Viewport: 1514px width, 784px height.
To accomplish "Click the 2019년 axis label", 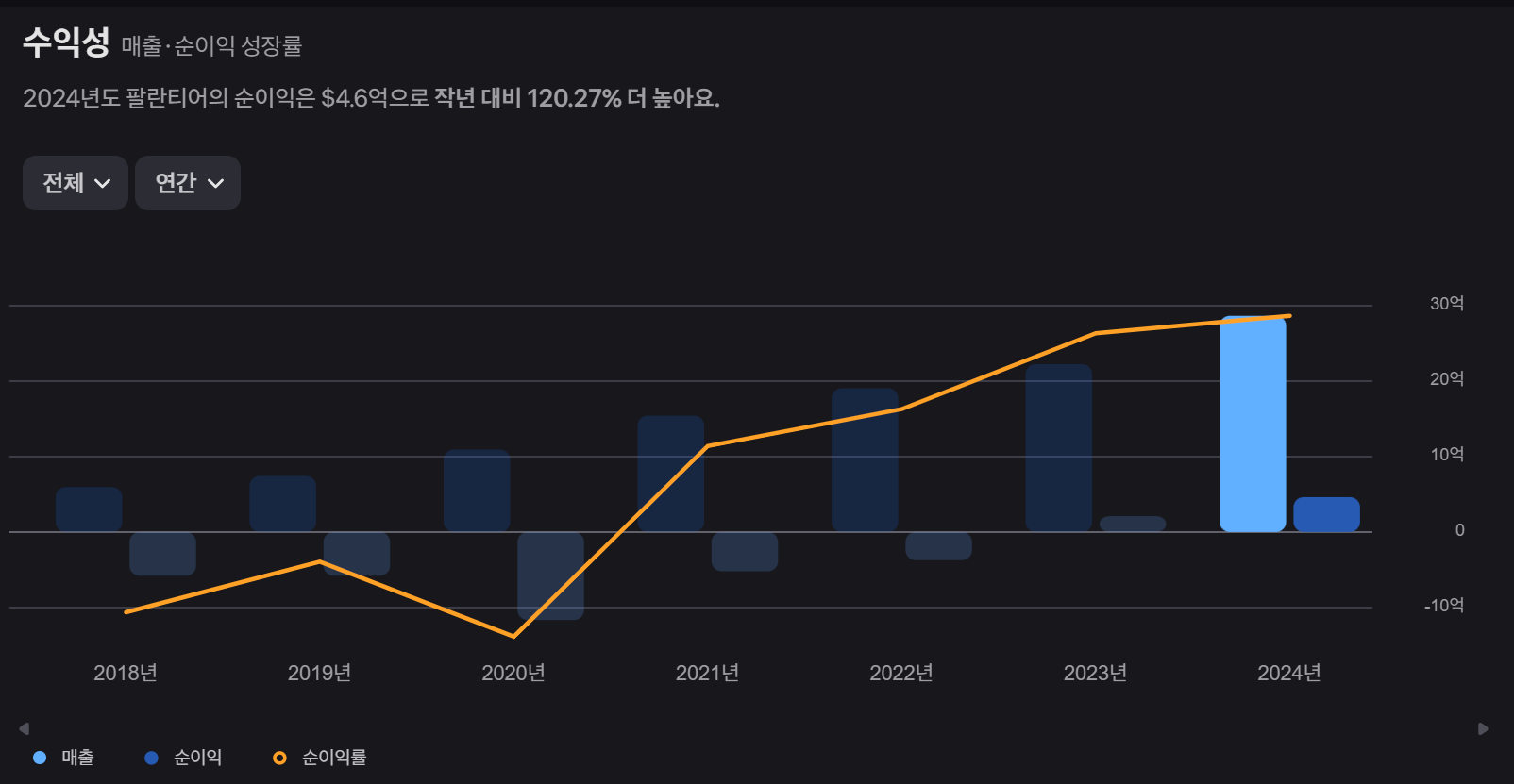I will point(319,673).
